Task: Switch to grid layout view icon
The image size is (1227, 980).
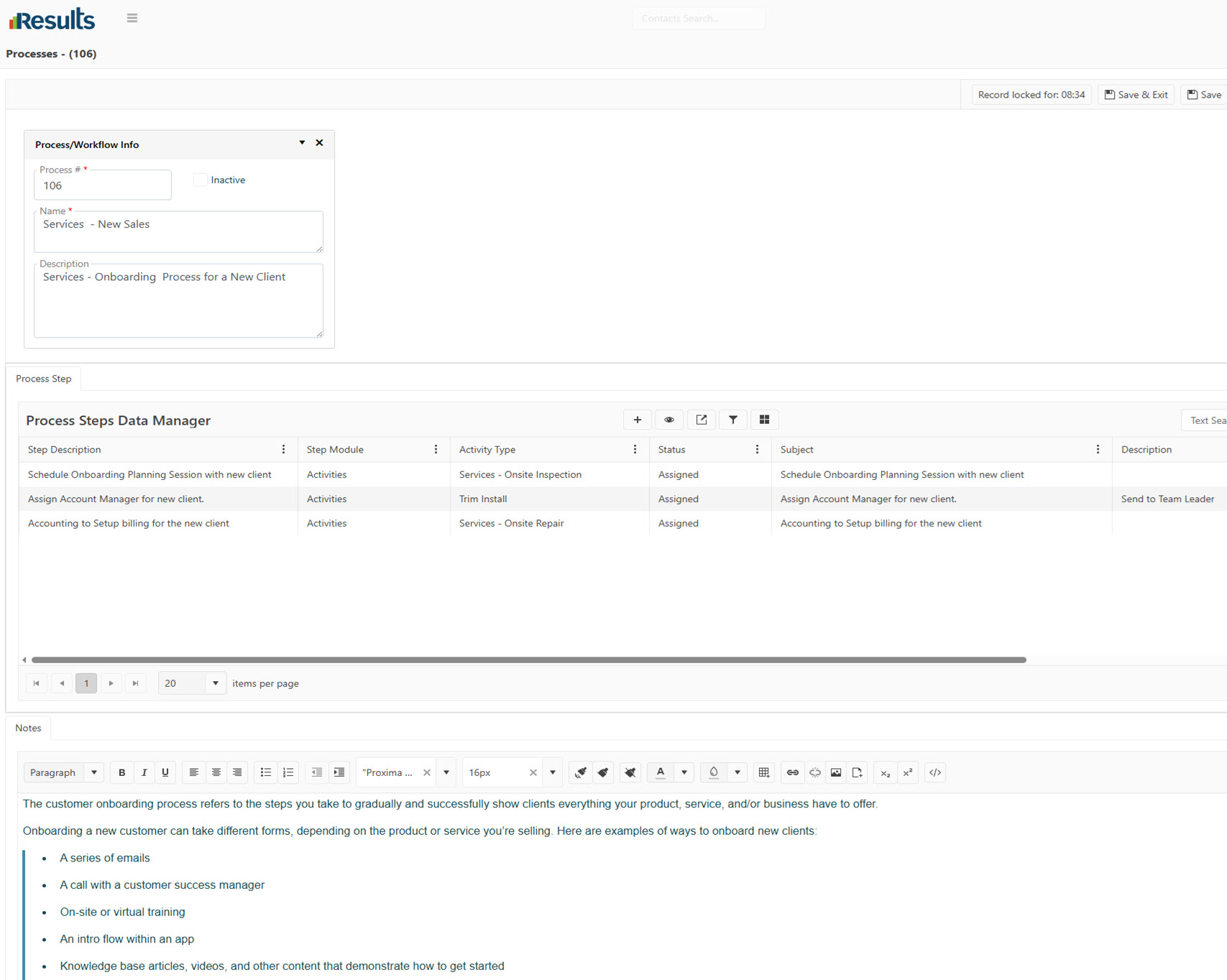Action: click(x=764, y=420)
